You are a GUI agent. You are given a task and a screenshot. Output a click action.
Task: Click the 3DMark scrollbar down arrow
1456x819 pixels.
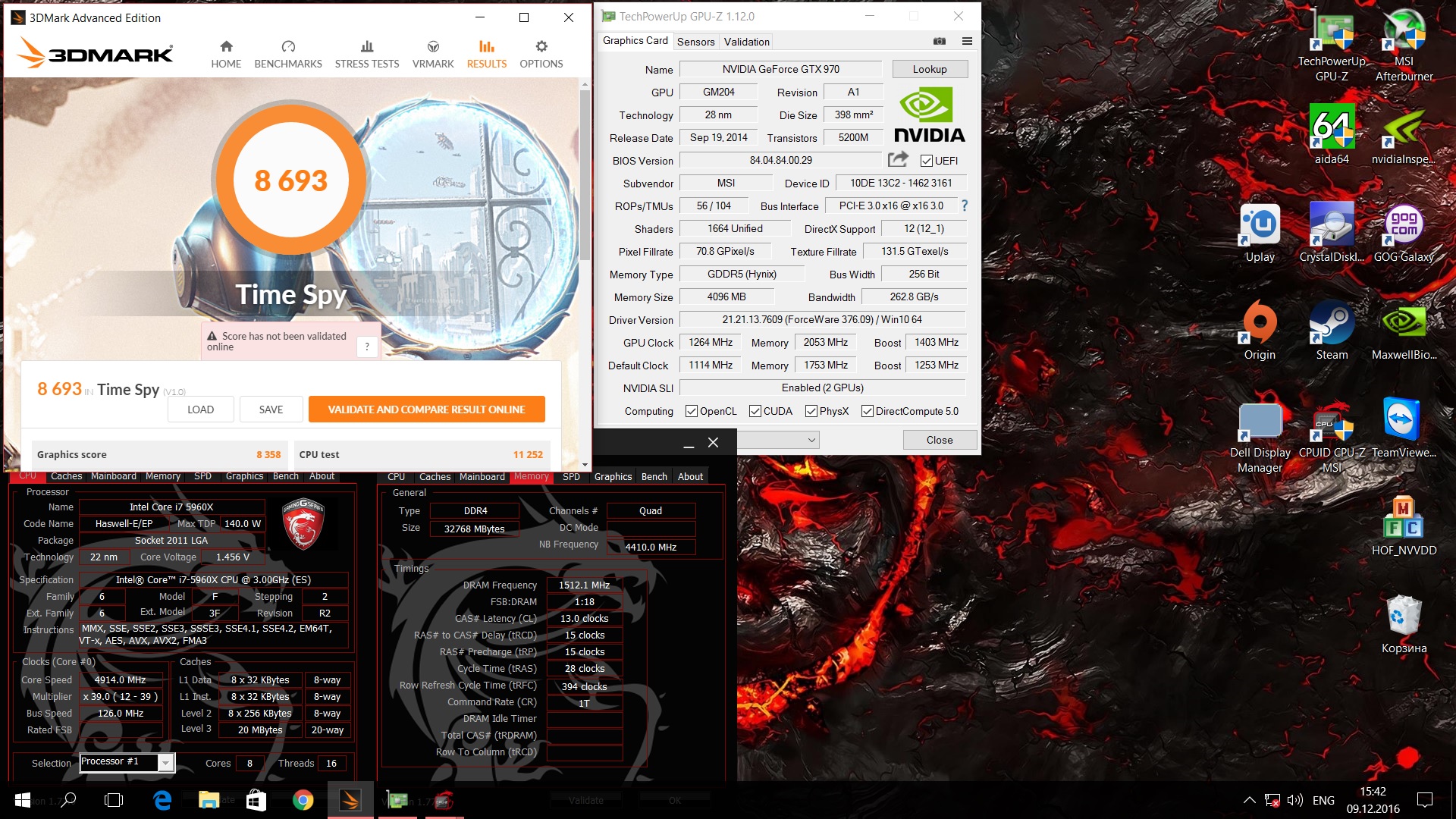(x=585, y=465)
